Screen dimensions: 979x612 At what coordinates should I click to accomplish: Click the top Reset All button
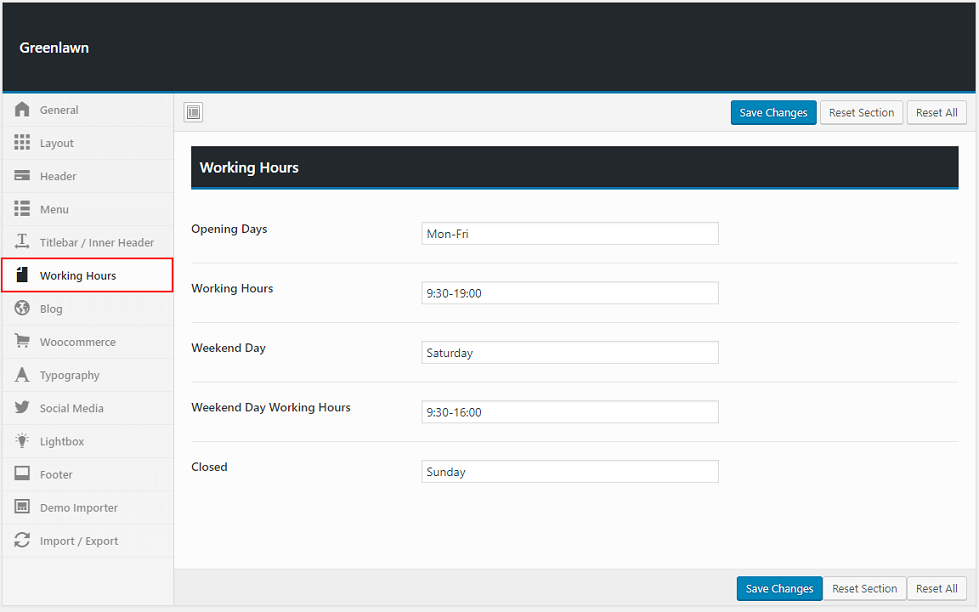[x=936, y=113]
